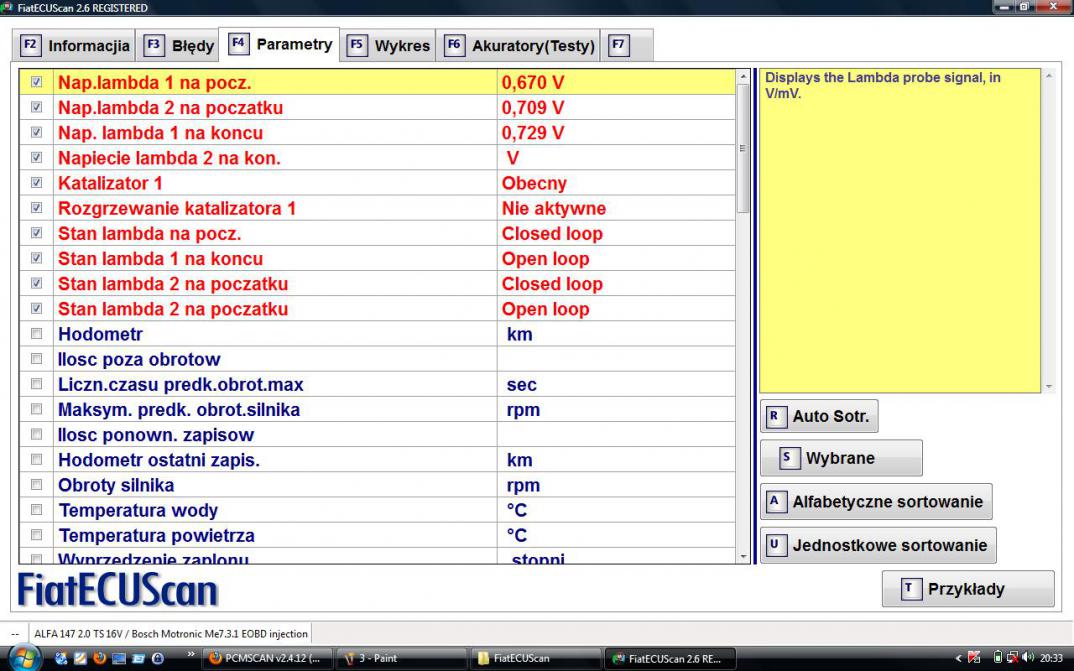The image size is (1074, 671).
Task: Click the FiatECUScan logo
Action: pos(118,590)
